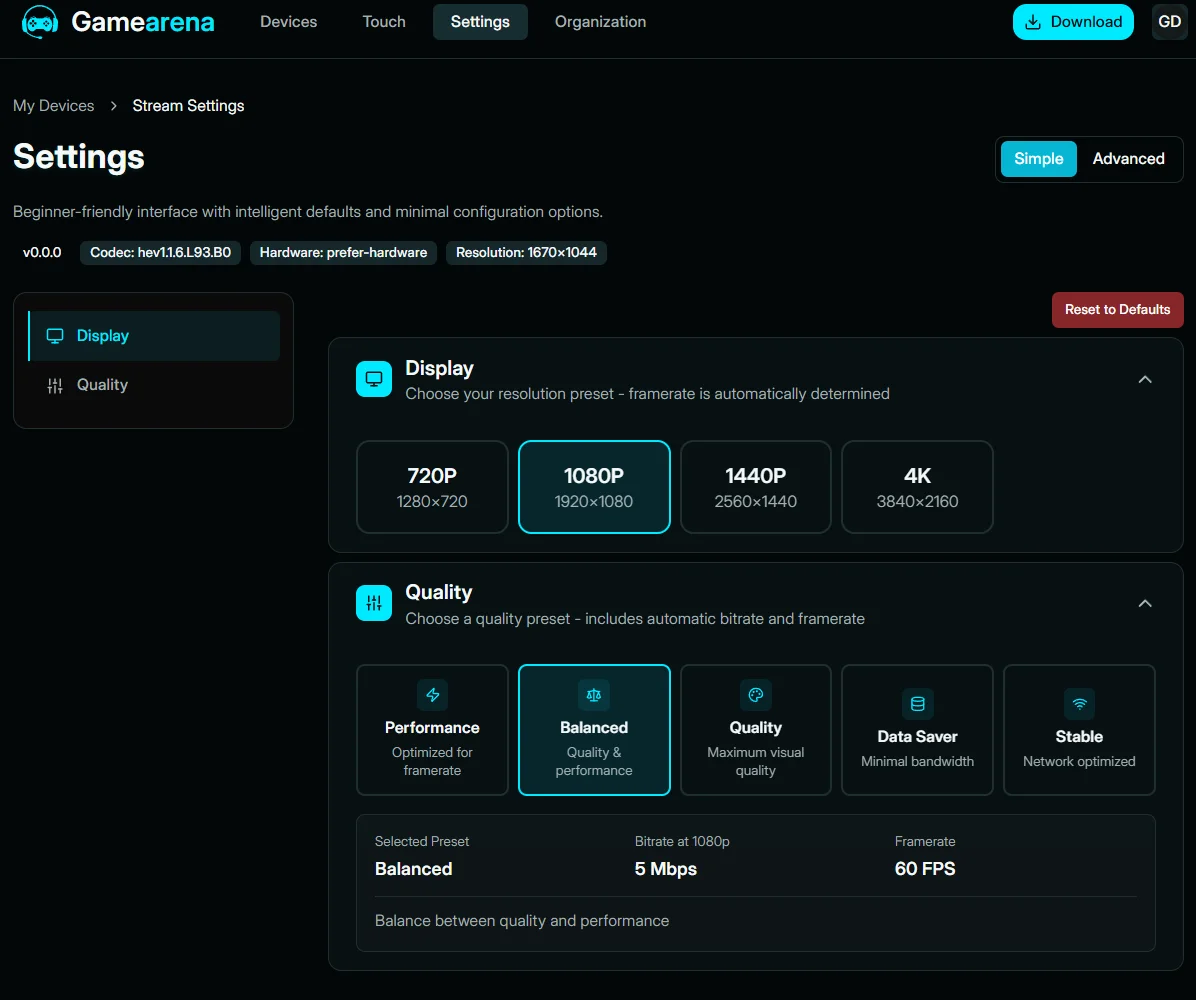
Task: Click the Resolution: 1670×1044 badge
Action: click(x=526, y=252)
